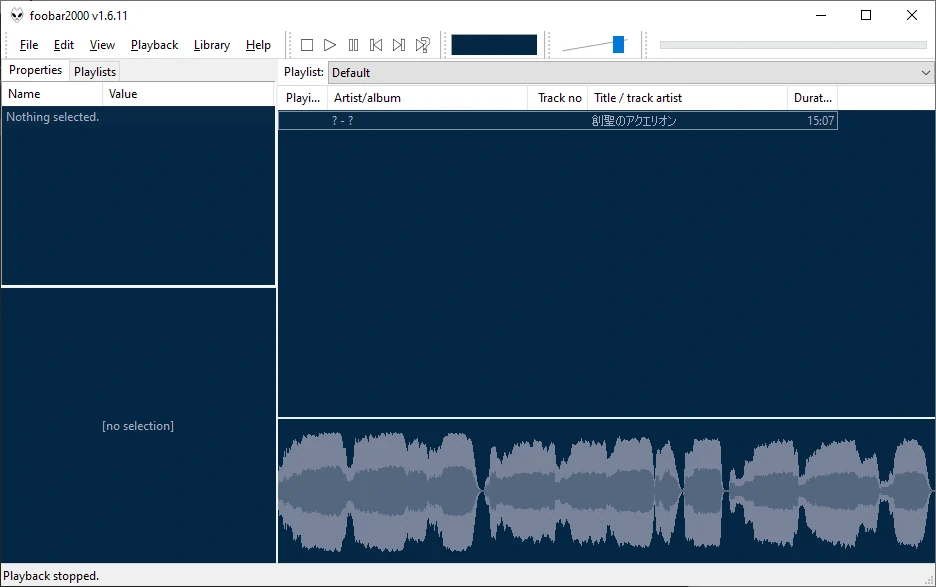Click the Stop playback icon
The height and width of the screenshot is (587, 936).
[x=307, y=44]
